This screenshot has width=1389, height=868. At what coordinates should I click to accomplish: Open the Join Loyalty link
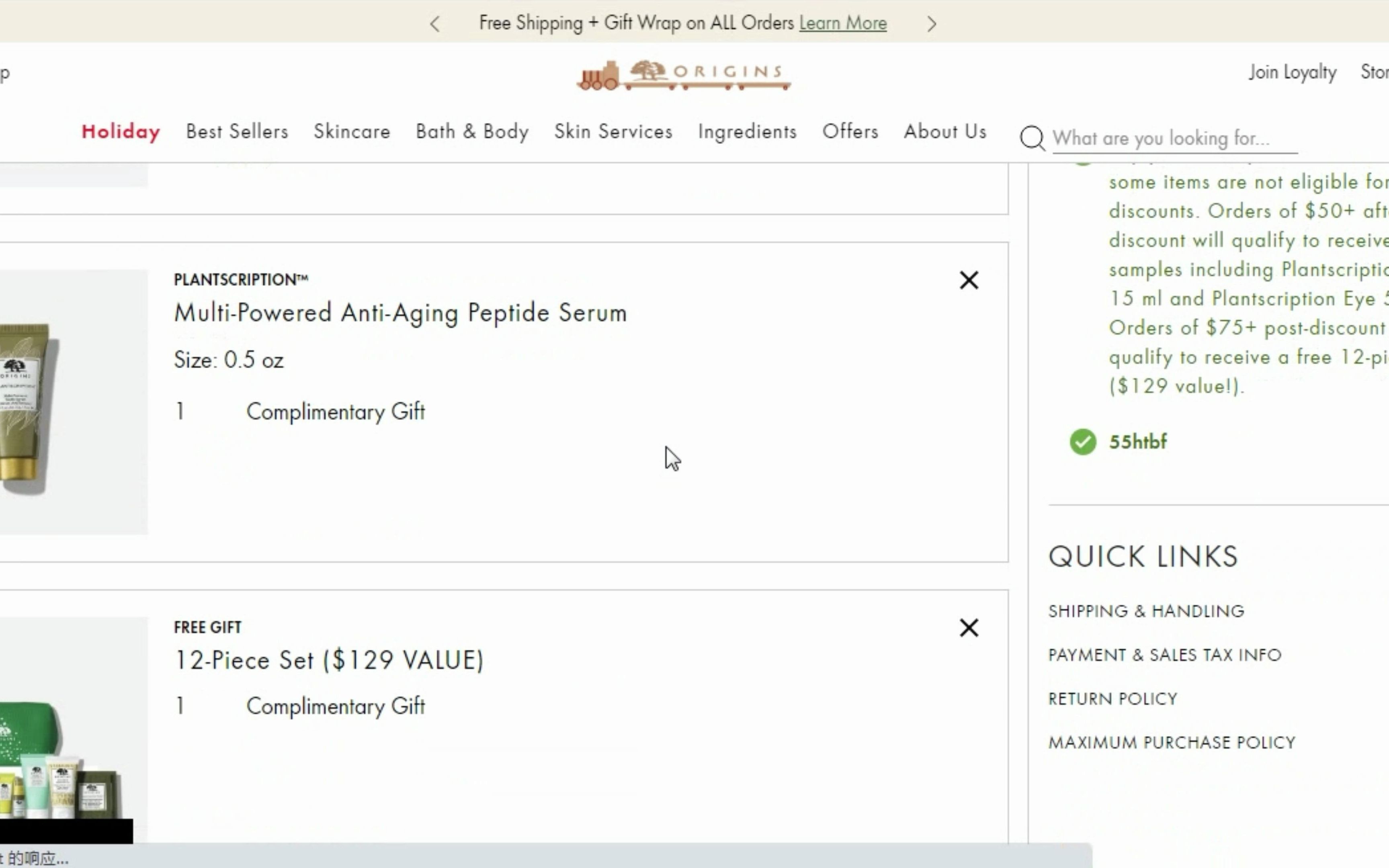[1293, 72]
